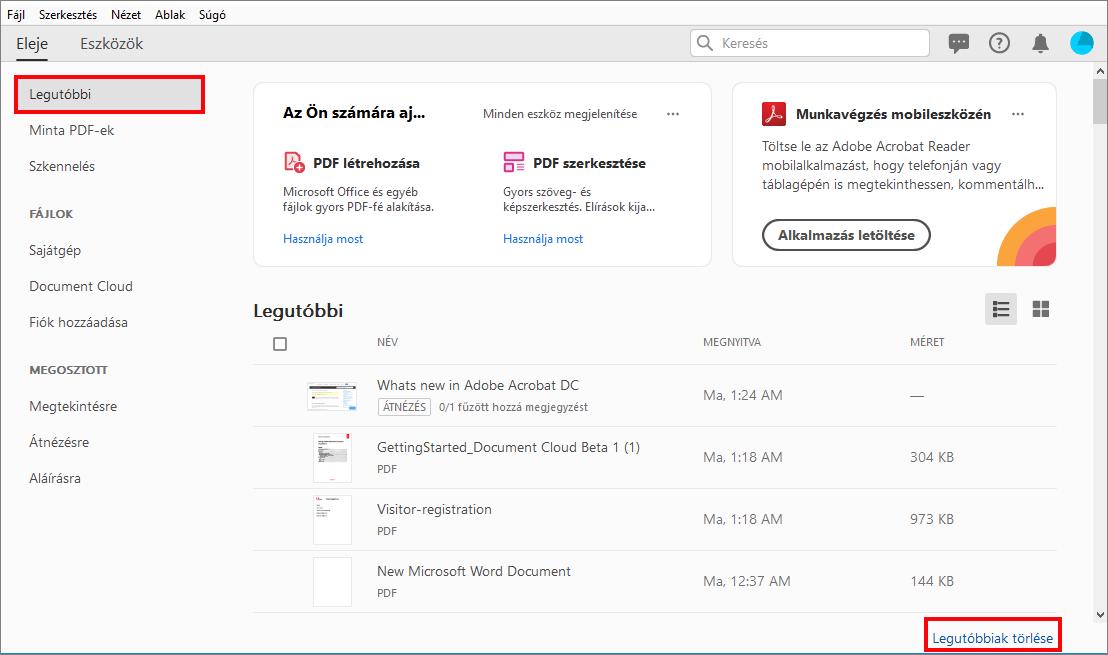Switch to list view layout
Image resolution: width=1108 pixels, height=655 pixels.
tap(1000, 310)
